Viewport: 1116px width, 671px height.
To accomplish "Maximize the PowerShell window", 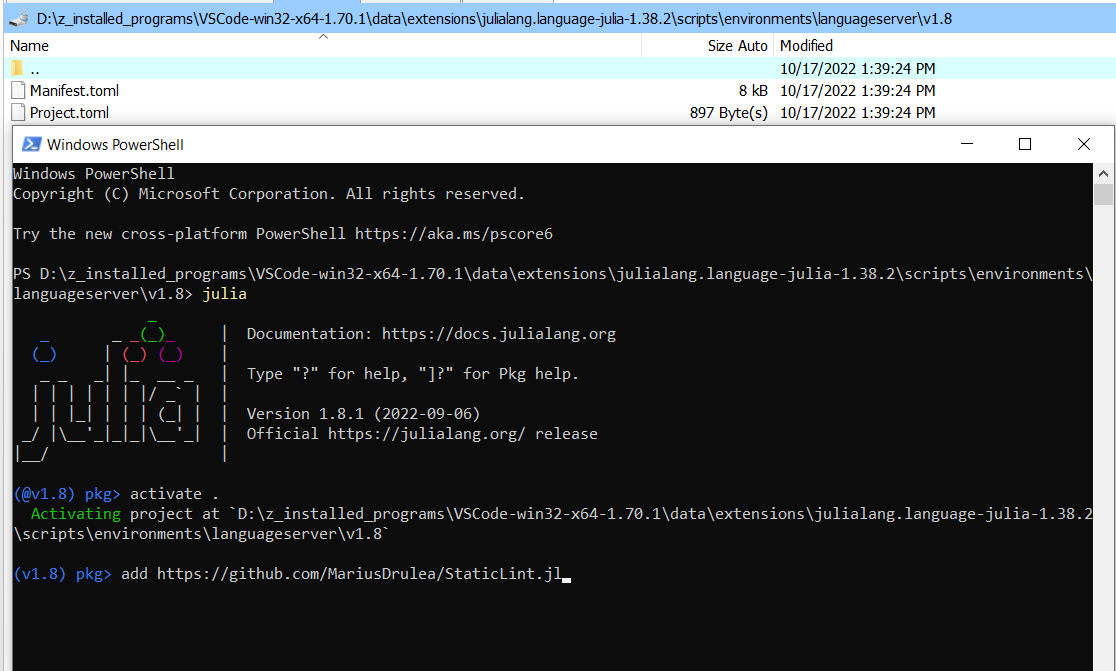I will (1025, 144).
